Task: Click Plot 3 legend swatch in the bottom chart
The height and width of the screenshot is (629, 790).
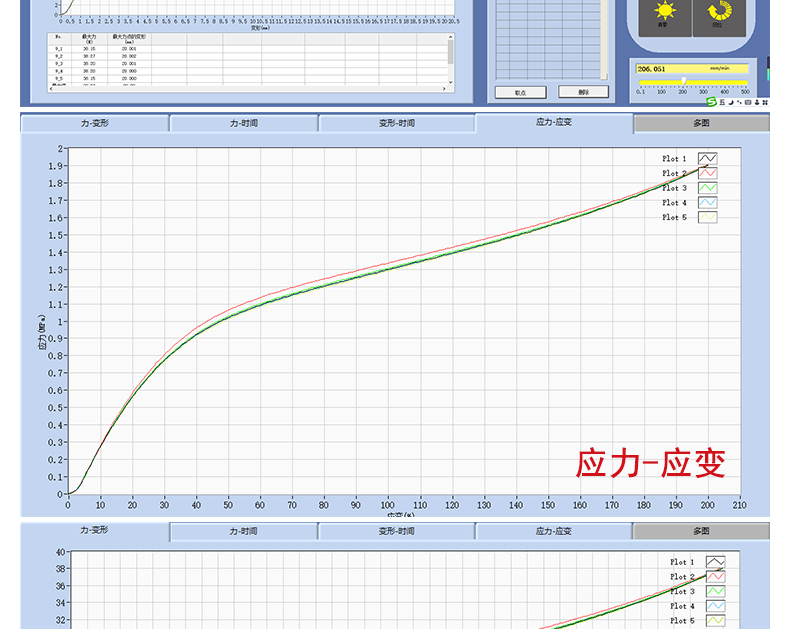Action: click(714, 591)
